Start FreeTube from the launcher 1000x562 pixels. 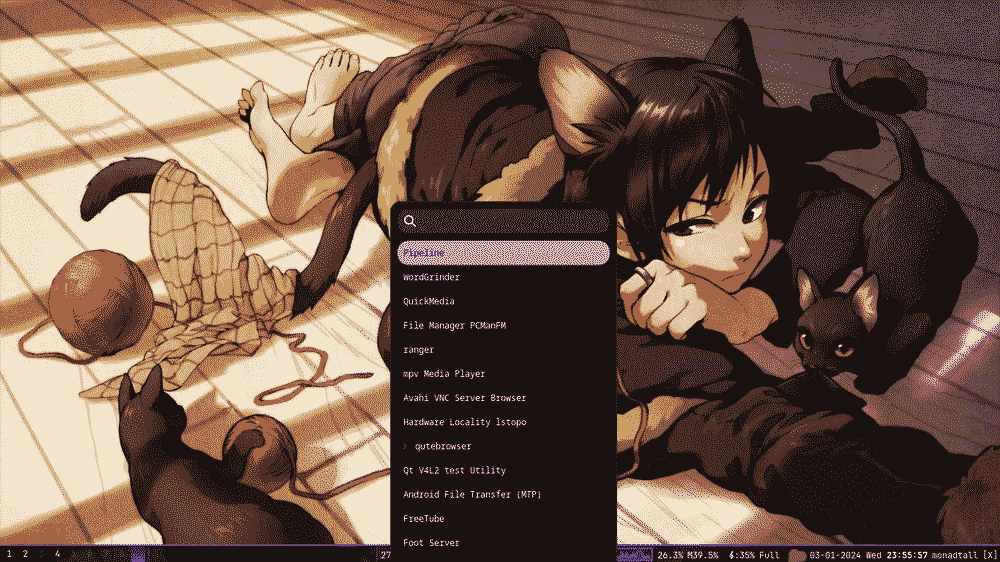tap(423, 519)
